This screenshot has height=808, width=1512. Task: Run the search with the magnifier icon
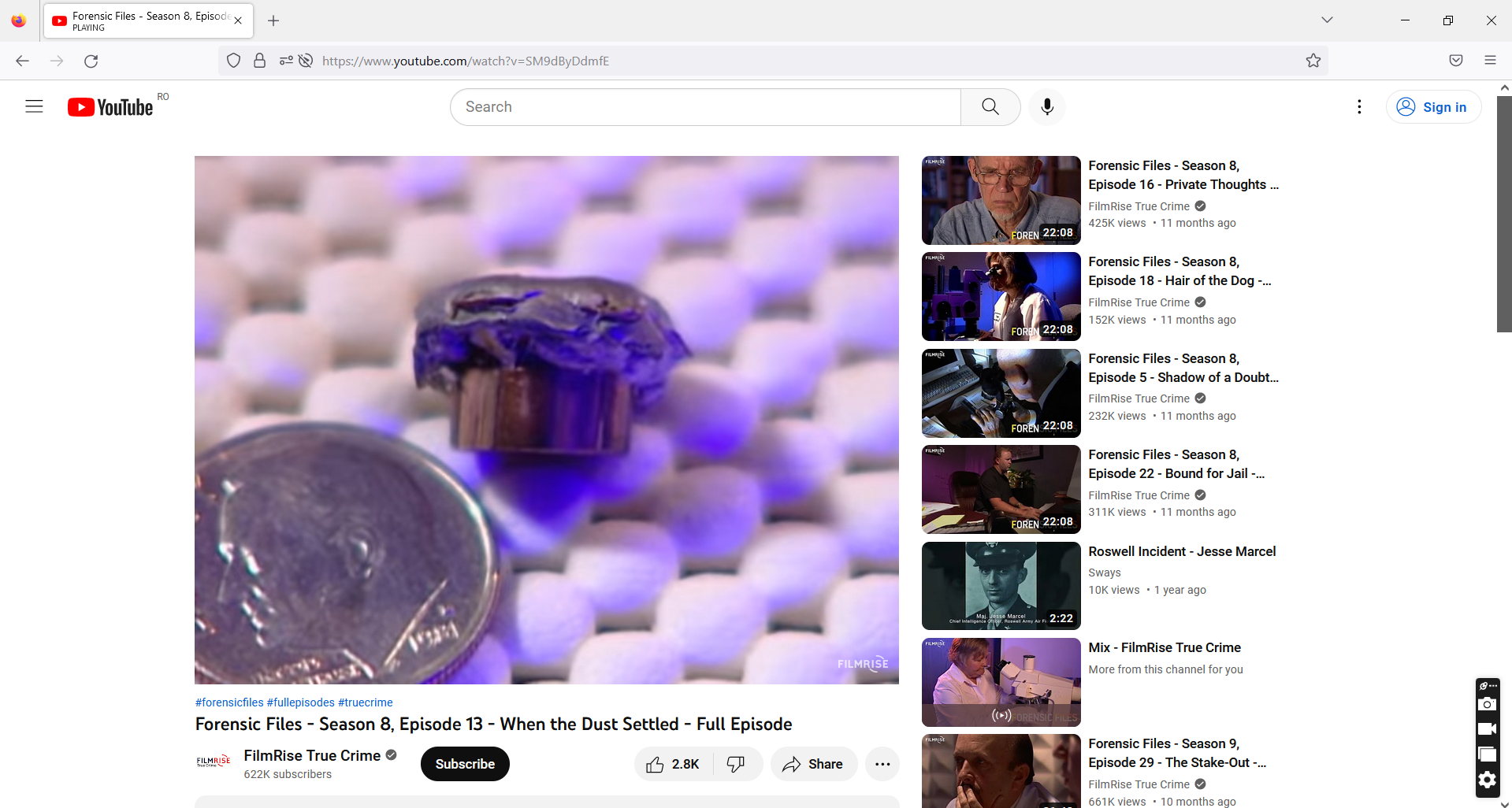[x=990, y=106]
